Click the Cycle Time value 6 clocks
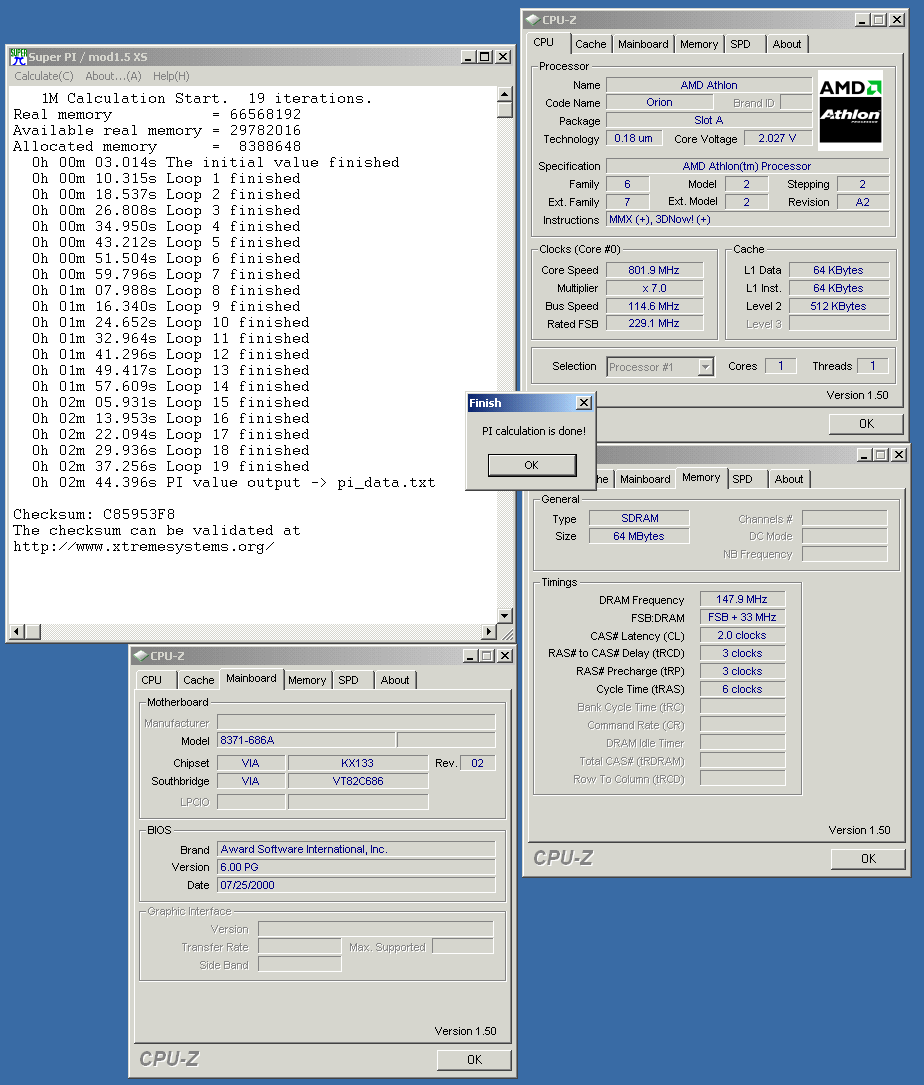 [x=742, y=689]
